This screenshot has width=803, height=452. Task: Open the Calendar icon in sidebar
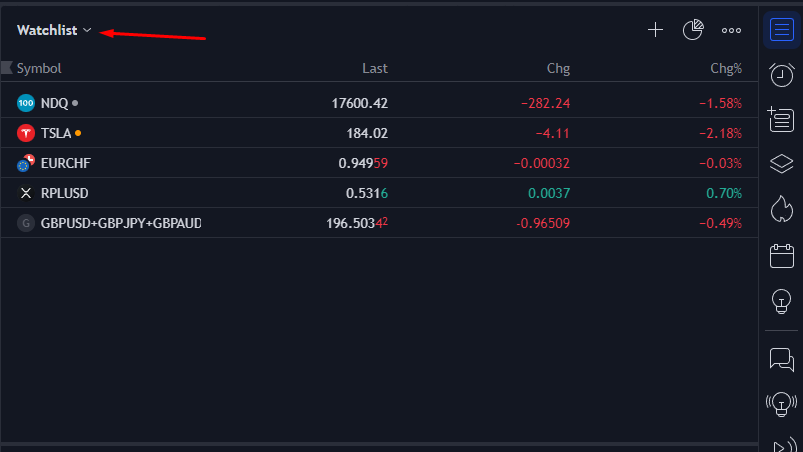[x=781, y=255]
